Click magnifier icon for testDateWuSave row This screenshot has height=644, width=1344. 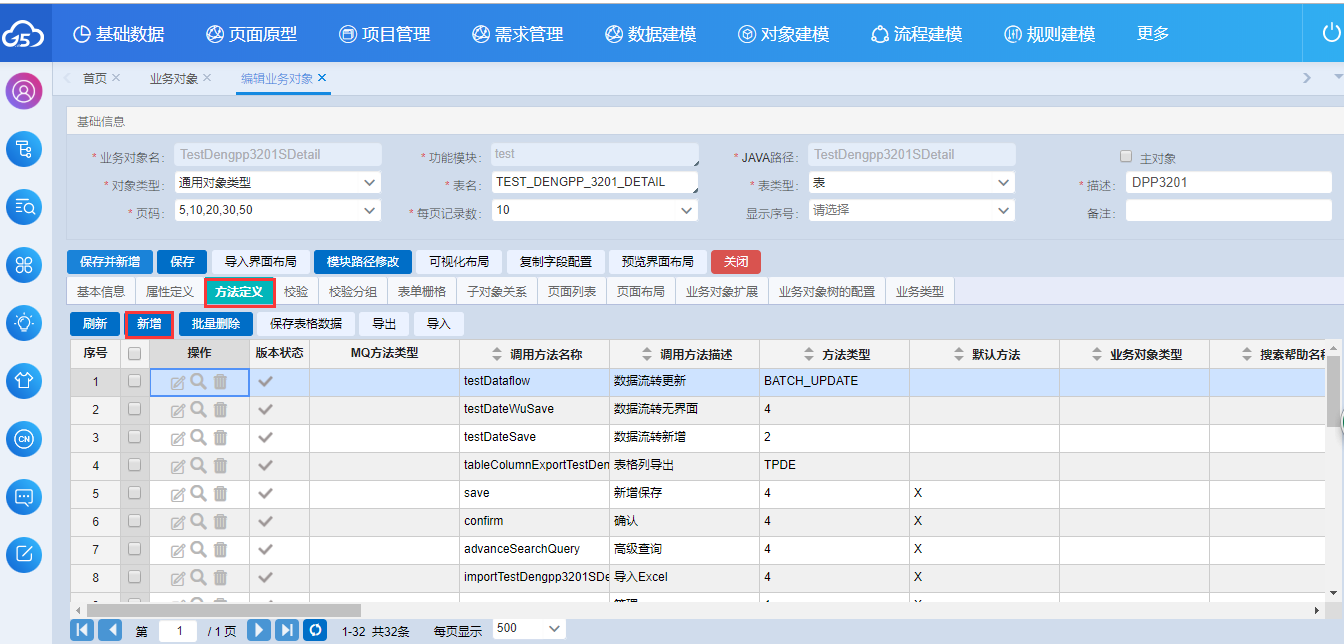pyautogui.click(x=199, y=409)
